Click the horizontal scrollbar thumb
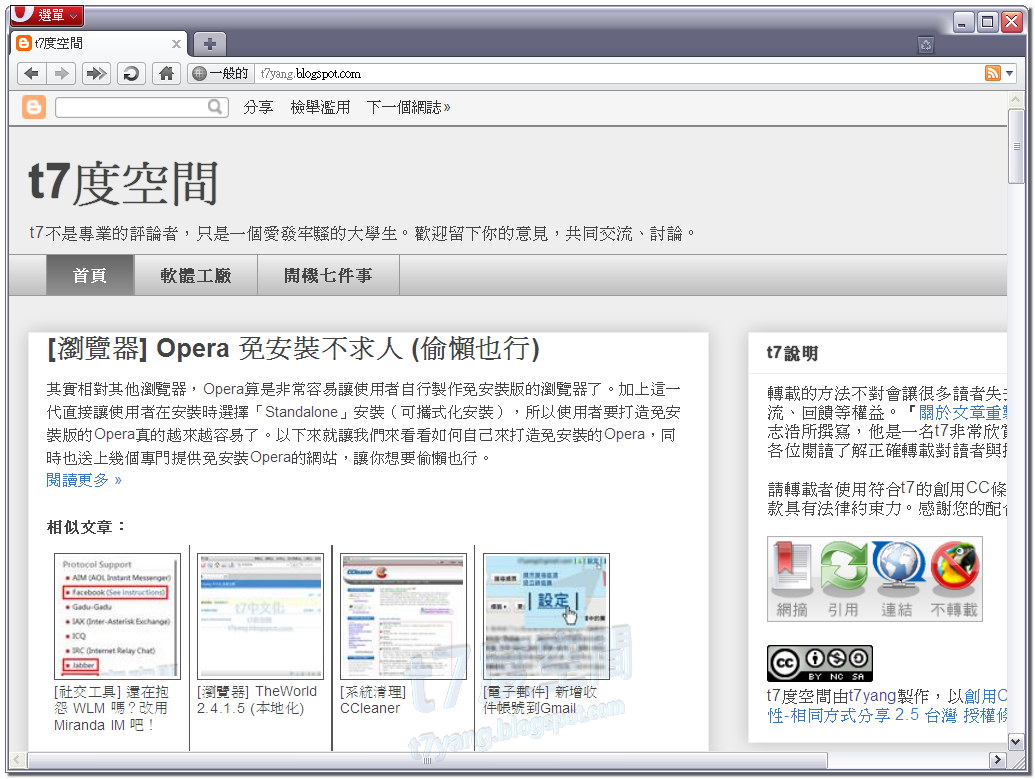1035x779 pixels. click(x=427, y=760)
